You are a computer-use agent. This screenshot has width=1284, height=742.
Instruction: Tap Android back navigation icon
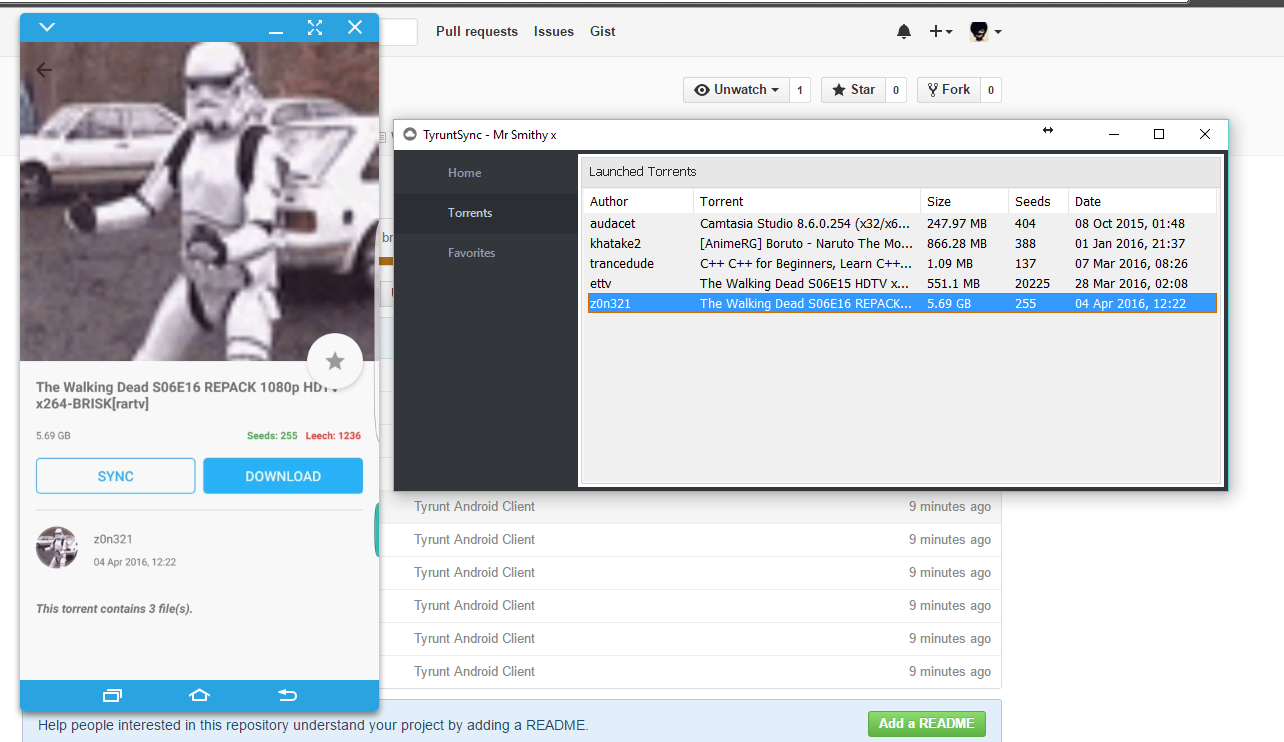click(x=288, y=695)
